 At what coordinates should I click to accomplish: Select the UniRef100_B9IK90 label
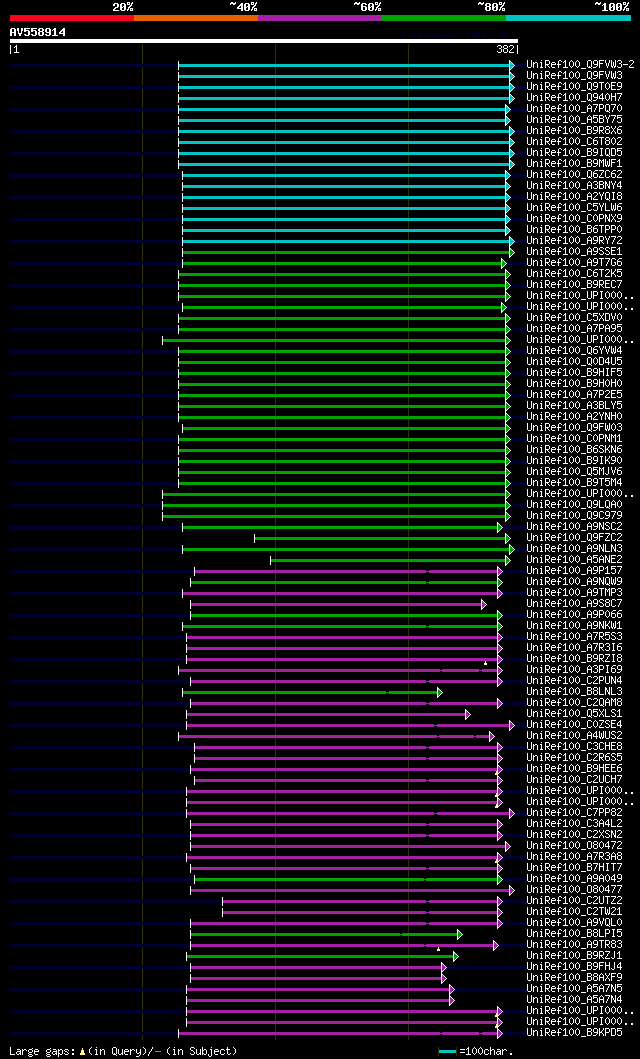pyautogui.click(x=575, y=461)
